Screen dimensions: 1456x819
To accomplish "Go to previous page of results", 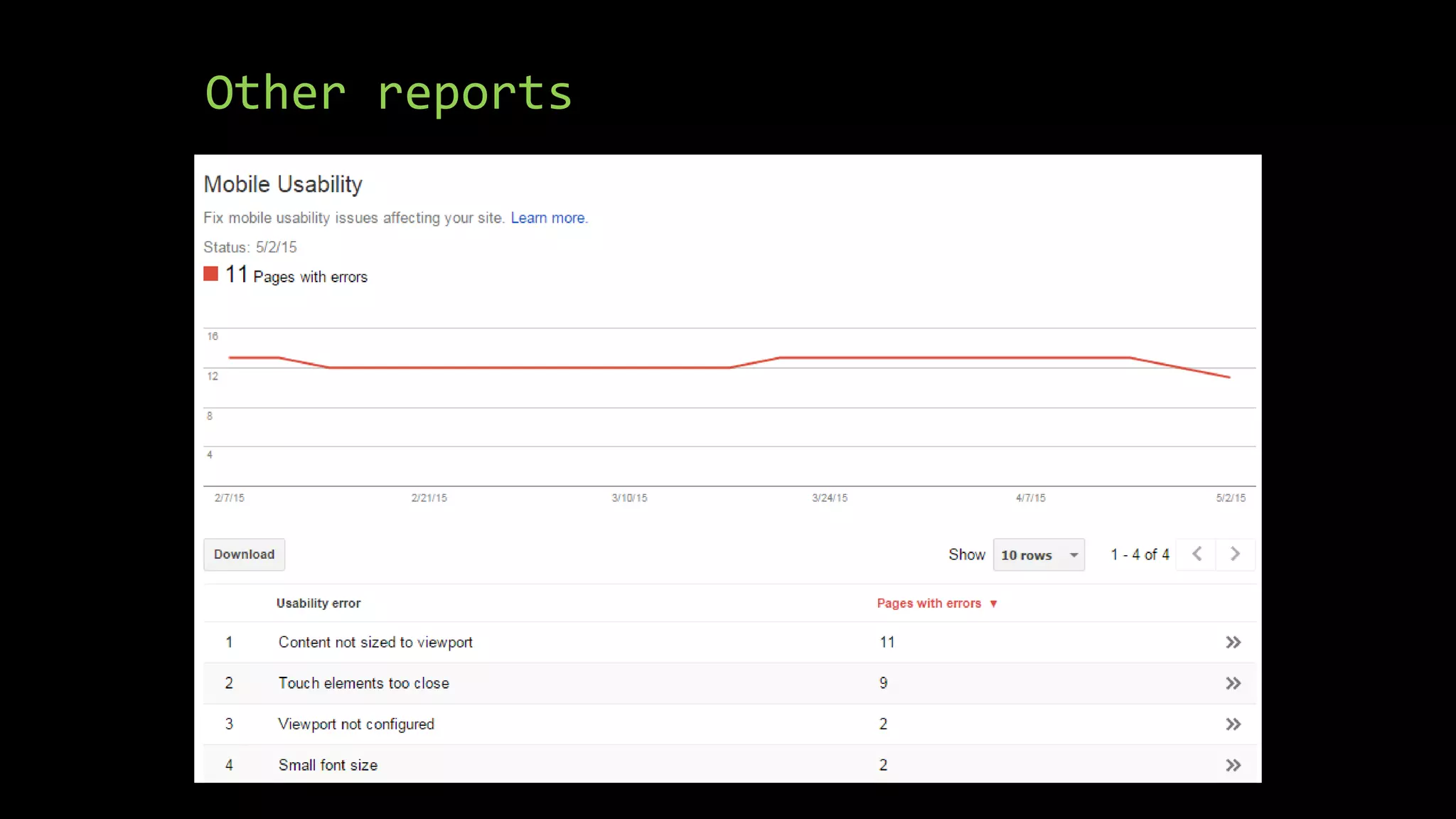I will click(1197, 554).
